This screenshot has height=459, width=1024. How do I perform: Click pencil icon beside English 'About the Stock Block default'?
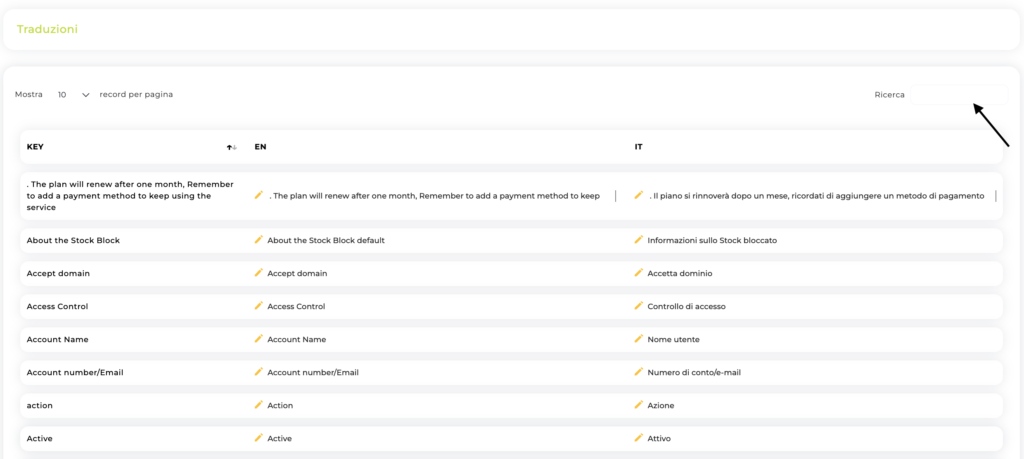click(x=259, y=240)
